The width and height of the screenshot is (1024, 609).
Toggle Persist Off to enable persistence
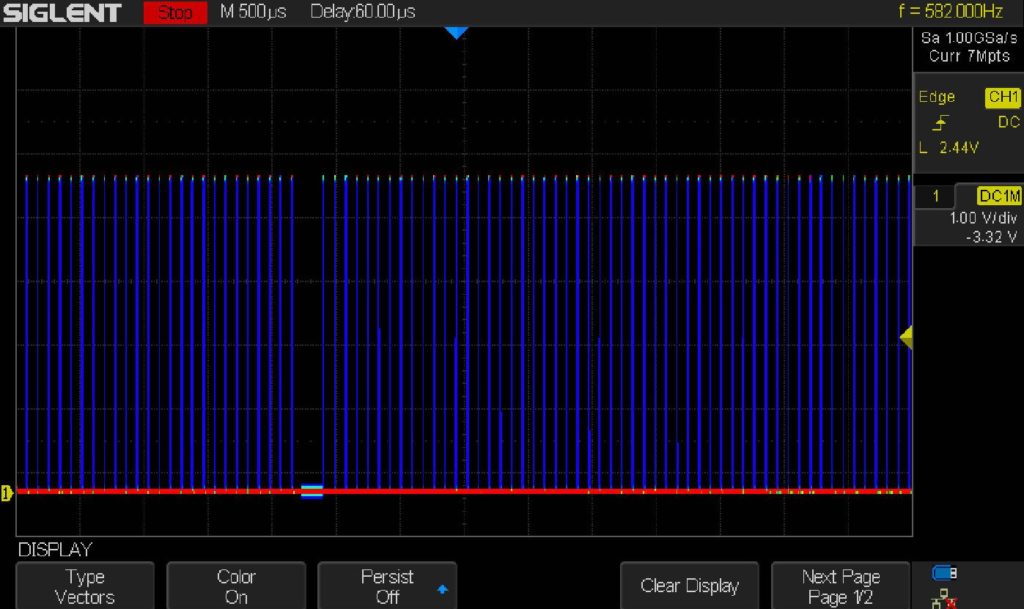tap(387, 585)
